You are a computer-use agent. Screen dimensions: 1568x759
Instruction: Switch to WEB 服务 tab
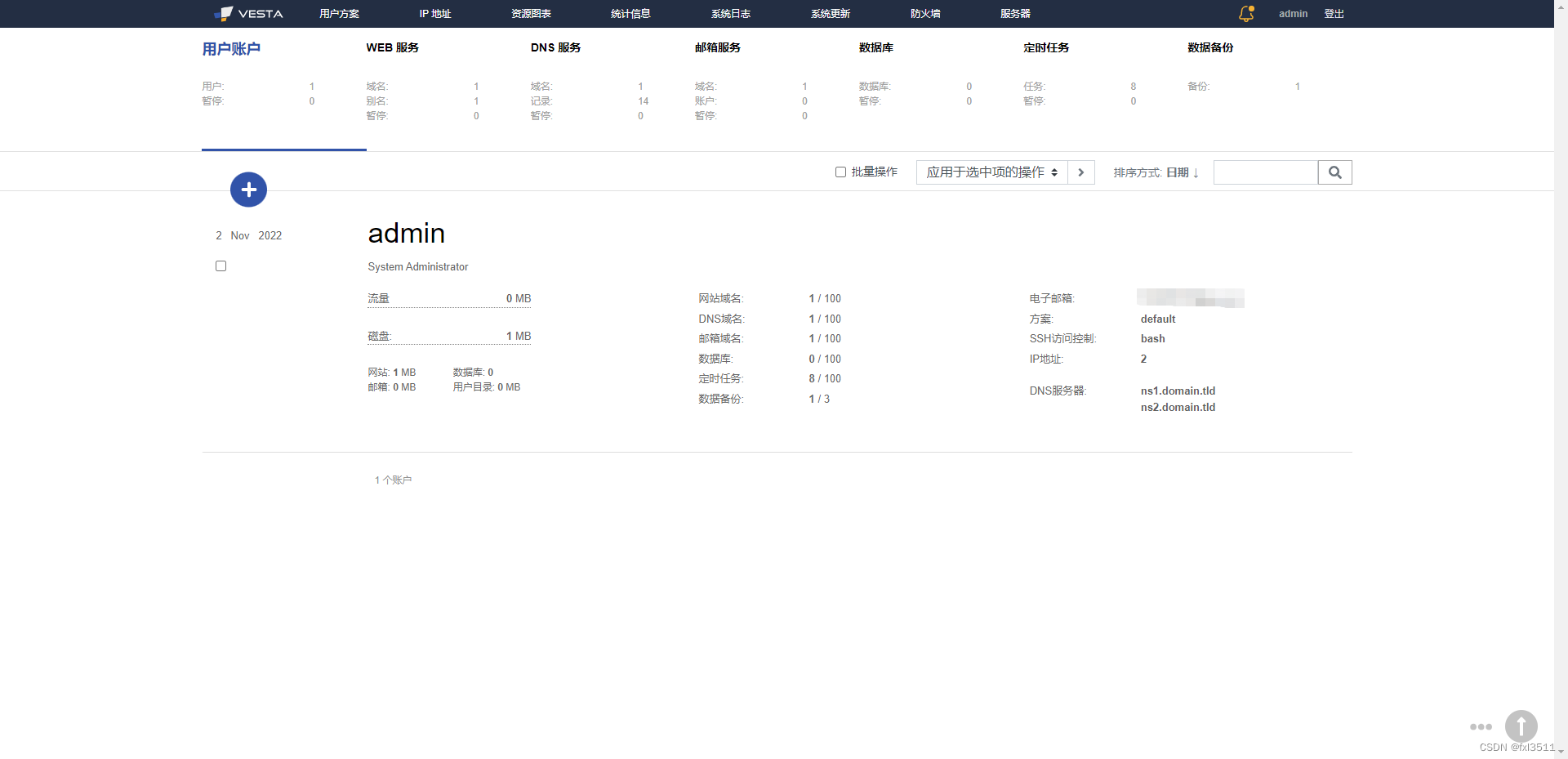click(393, 47)
